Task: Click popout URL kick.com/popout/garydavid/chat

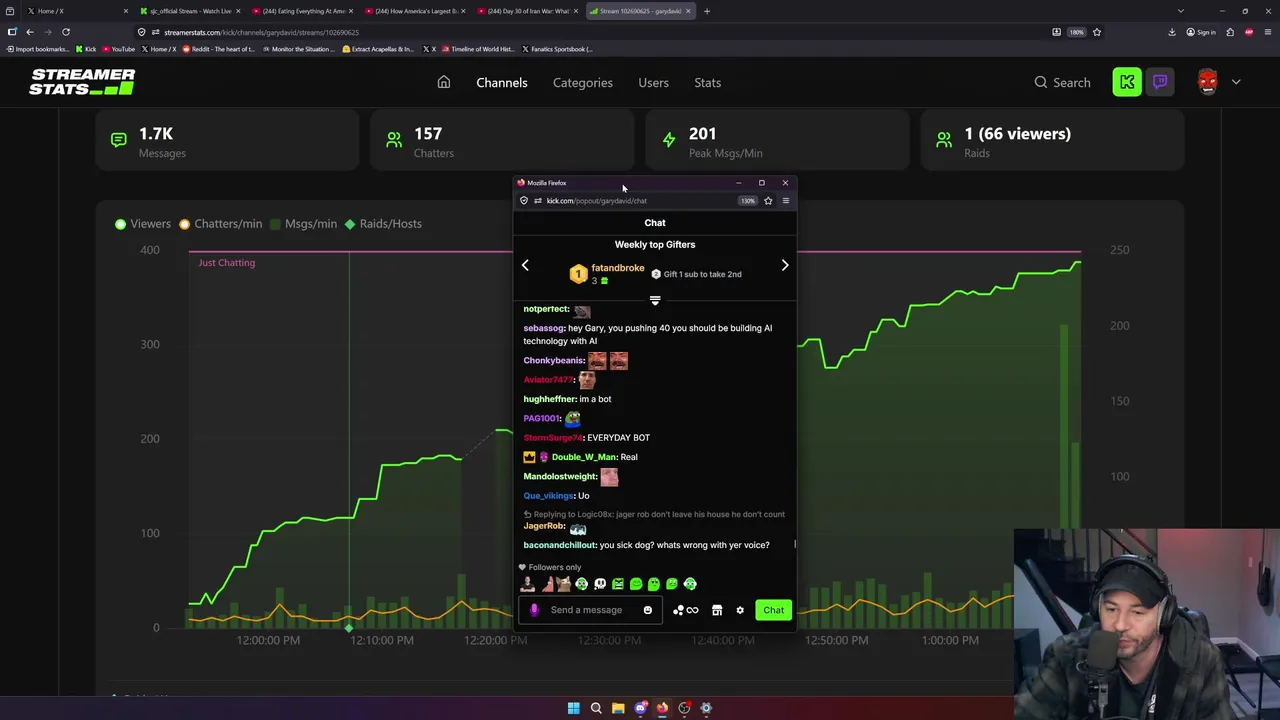Action: click(x=597, y=201)
